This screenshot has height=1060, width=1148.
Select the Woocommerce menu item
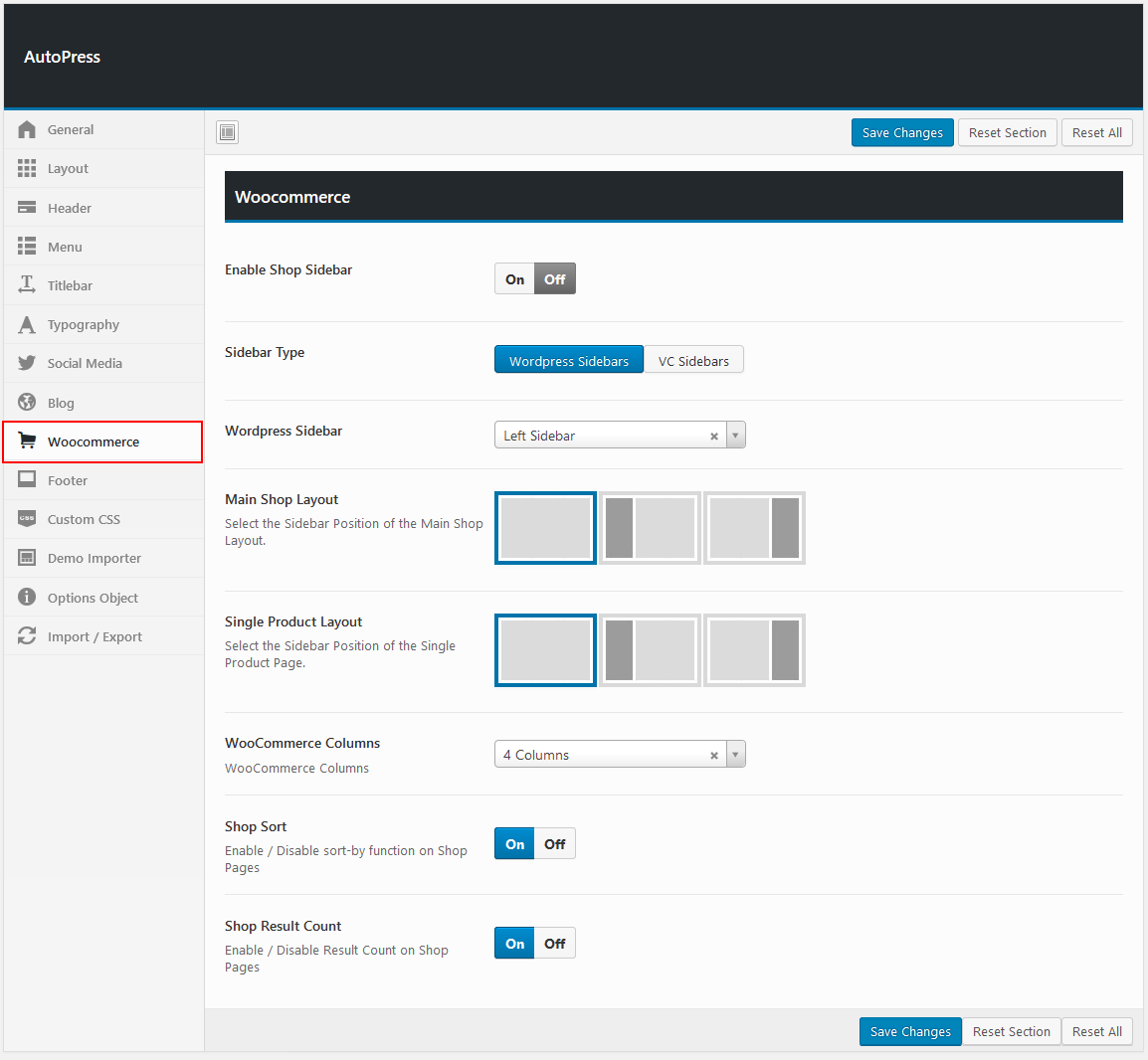103,442
